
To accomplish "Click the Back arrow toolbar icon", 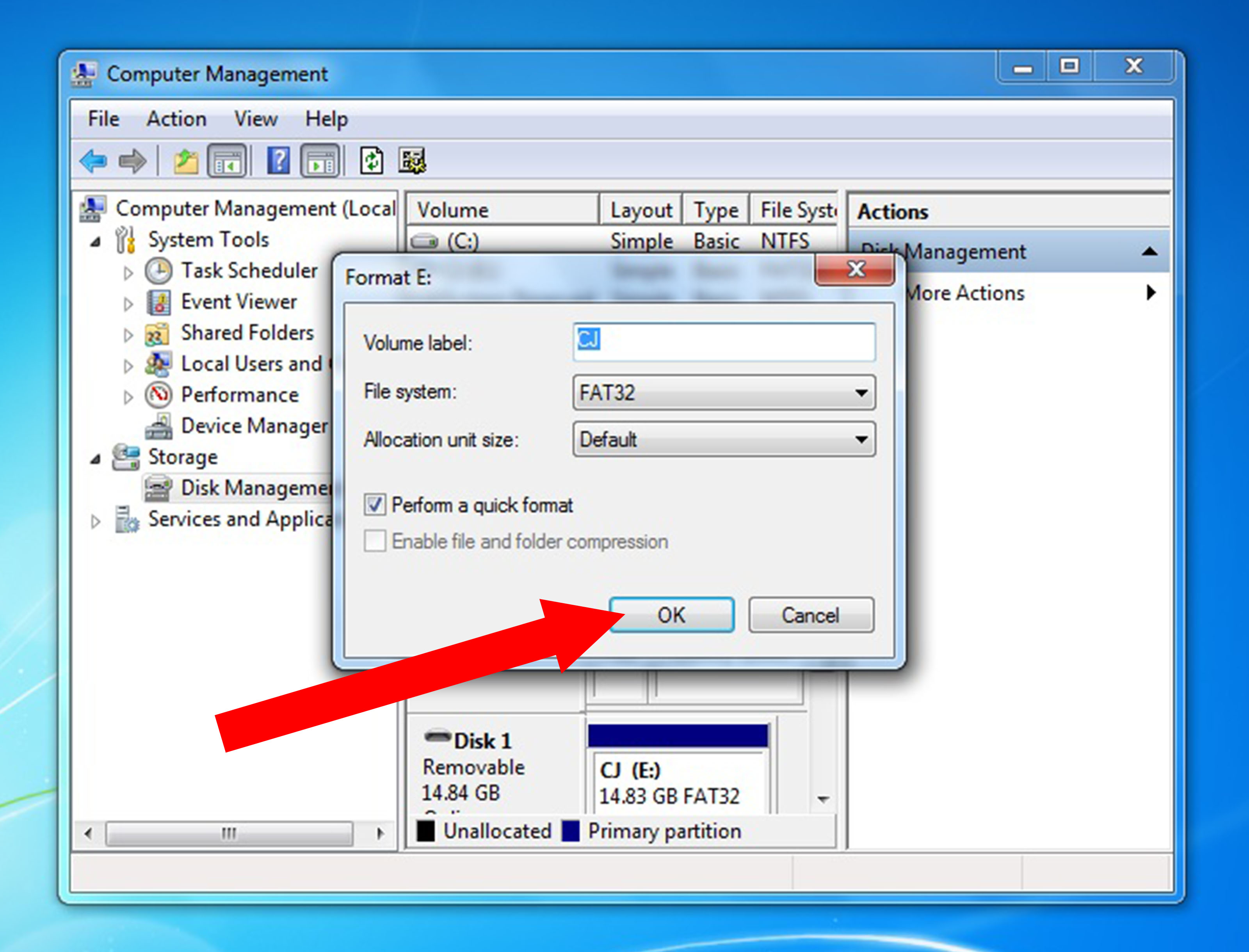I will pos(94,162).
